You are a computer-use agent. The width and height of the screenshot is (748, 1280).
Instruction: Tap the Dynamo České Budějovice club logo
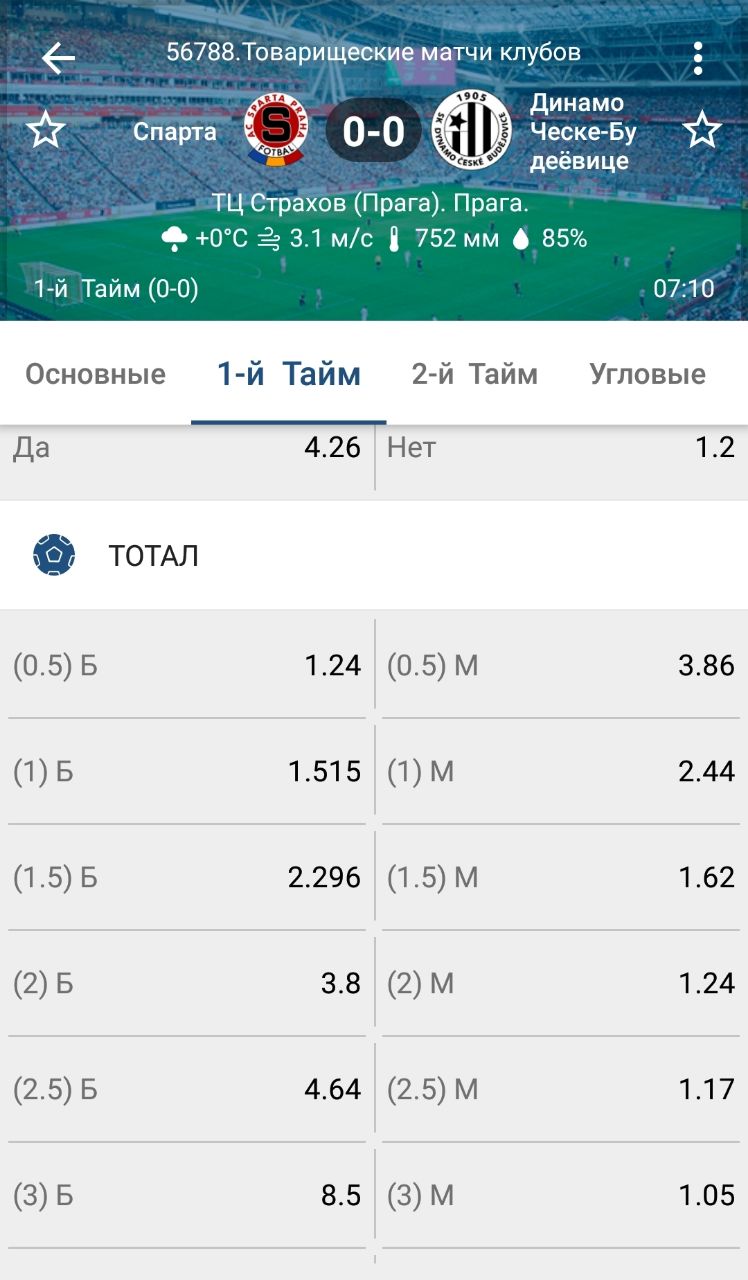tap(472, 129)
